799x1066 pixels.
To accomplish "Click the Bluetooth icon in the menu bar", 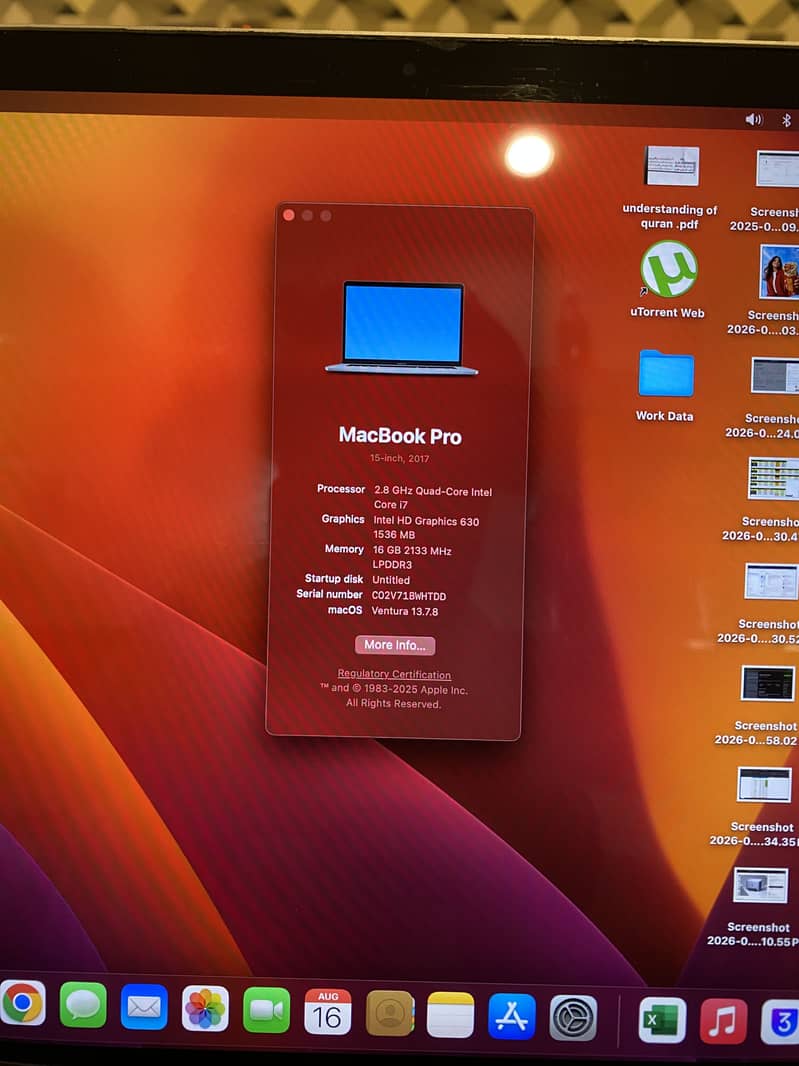I will tap(786, 120).
